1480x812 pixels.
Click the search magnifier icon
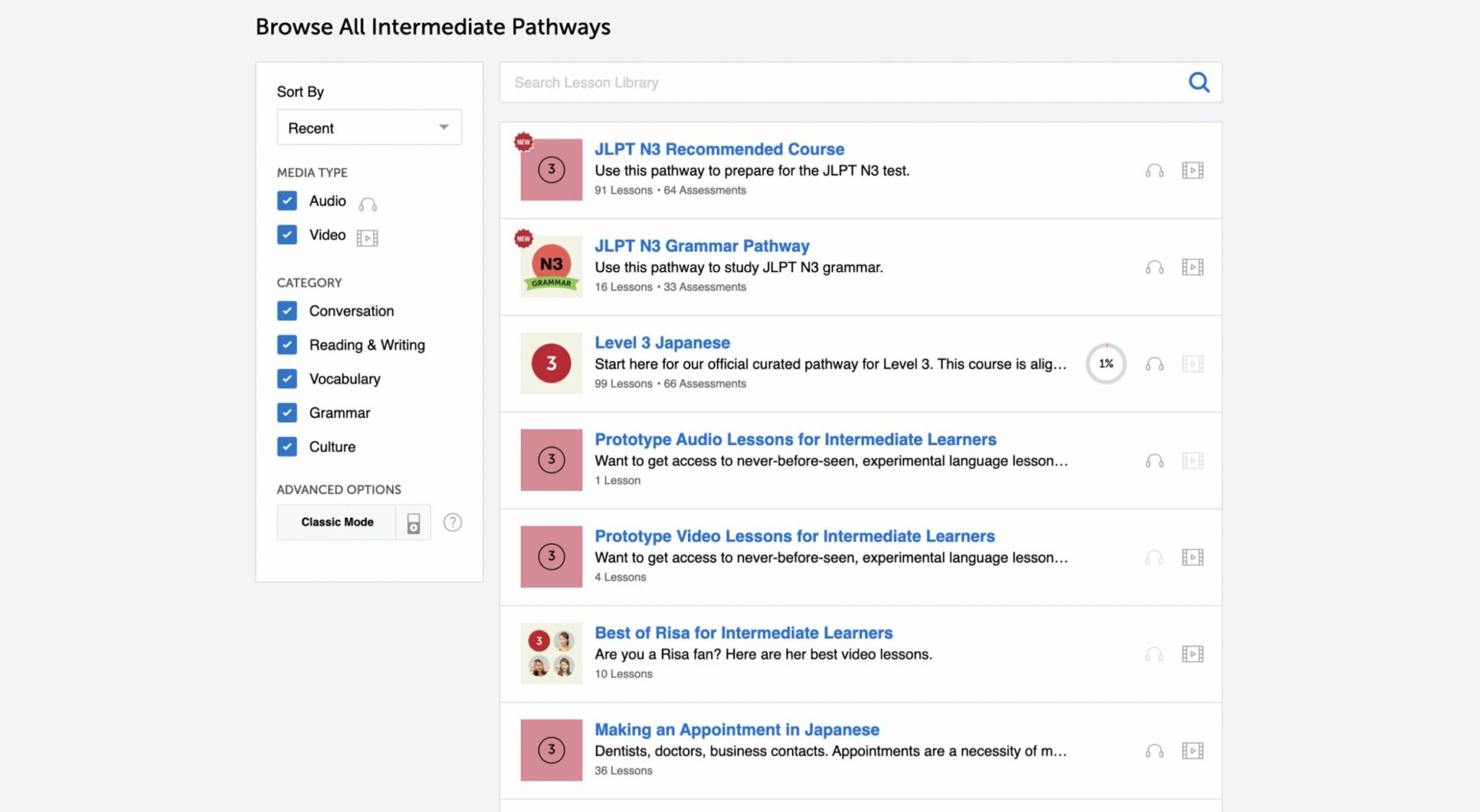click(1199, 82)
